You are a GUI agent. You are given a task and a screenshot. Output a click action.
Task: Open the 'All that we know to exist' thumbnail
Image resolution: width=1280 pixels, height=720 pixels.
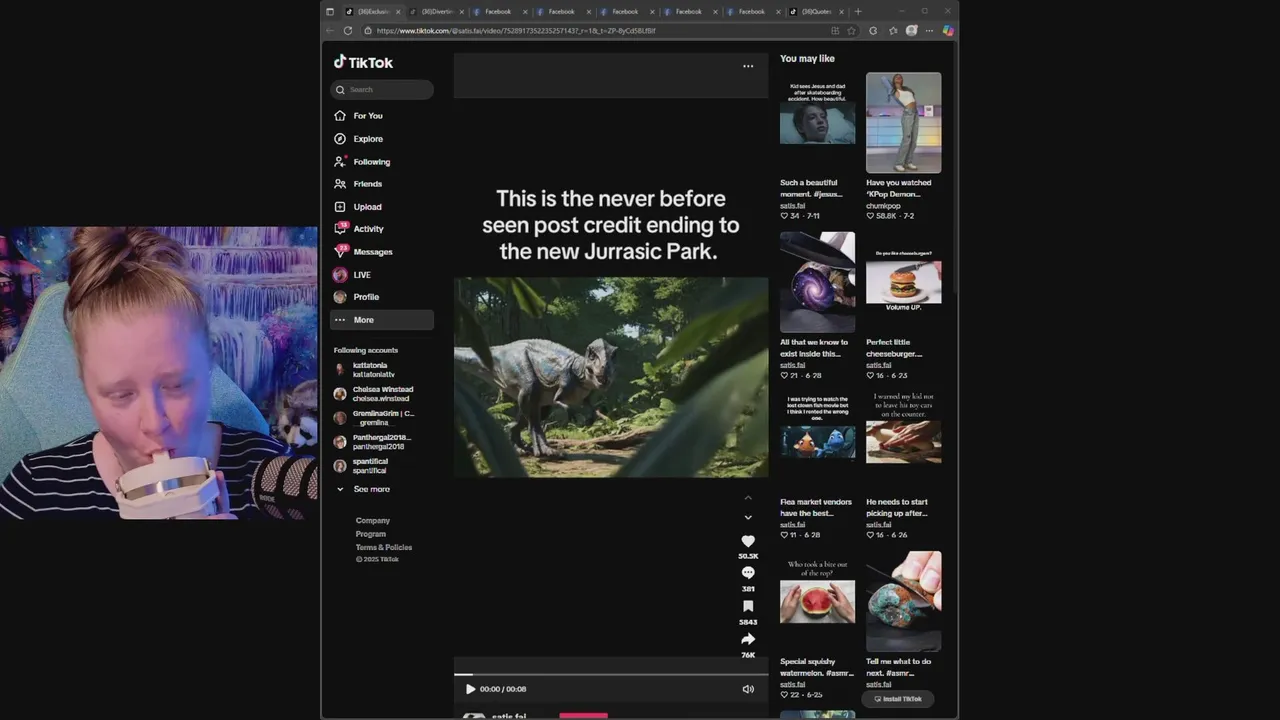coord(818,282)
